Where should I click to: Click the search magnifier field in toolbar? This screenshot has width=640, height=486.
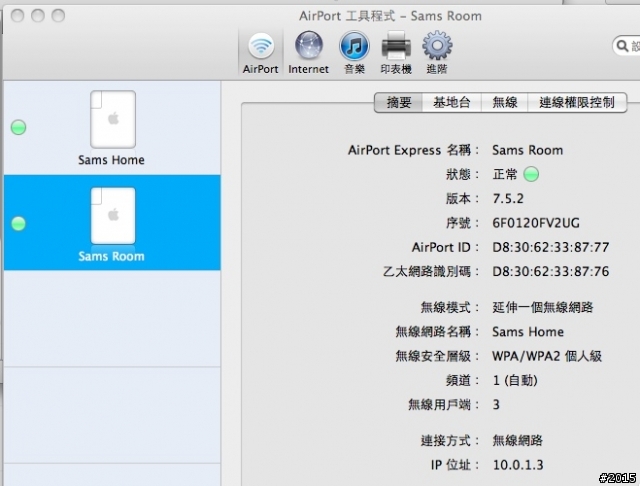click(x=626, y=46)
